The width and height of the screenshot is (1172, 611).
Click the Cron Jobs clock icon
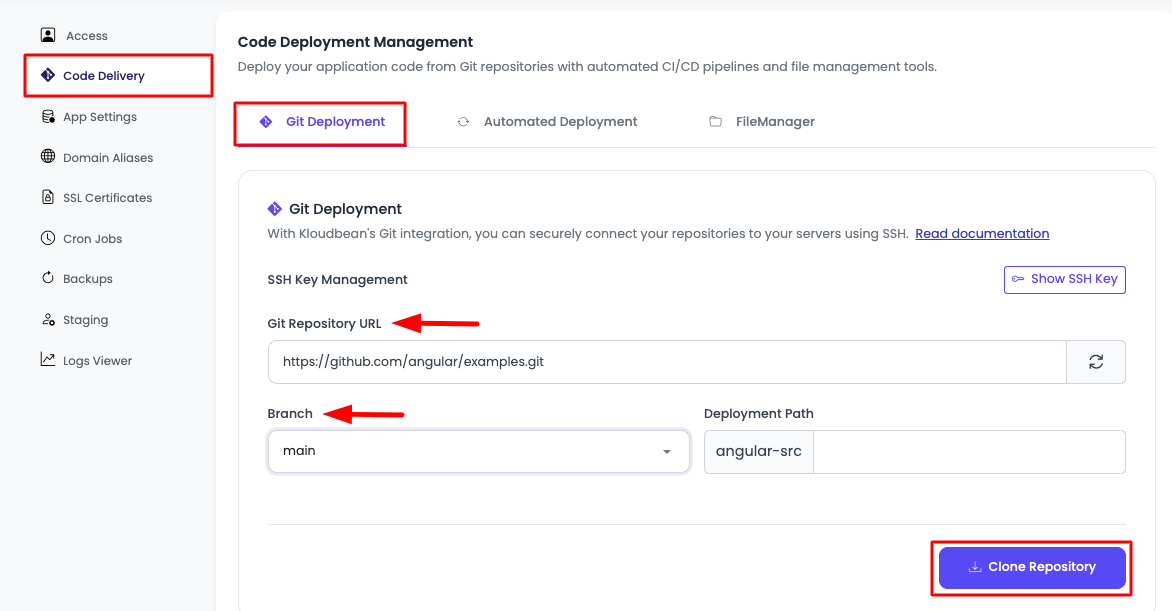point(47,238)
